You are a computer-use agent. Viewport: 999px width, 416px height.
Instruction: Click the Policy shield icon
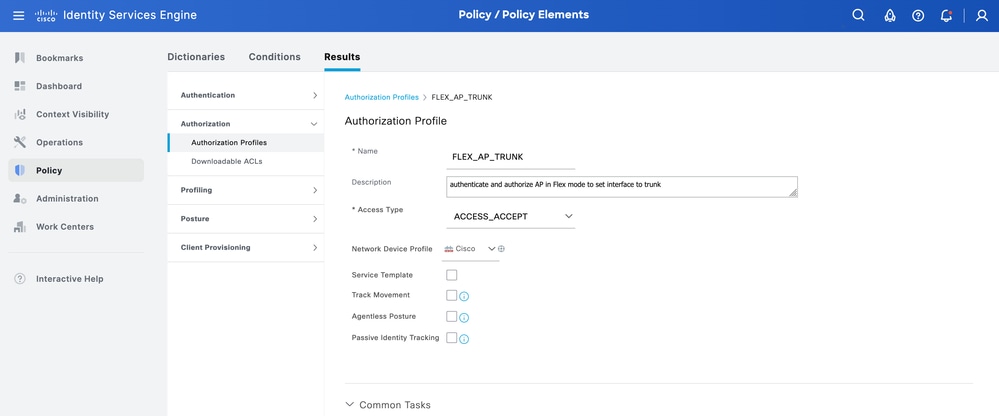20,170
